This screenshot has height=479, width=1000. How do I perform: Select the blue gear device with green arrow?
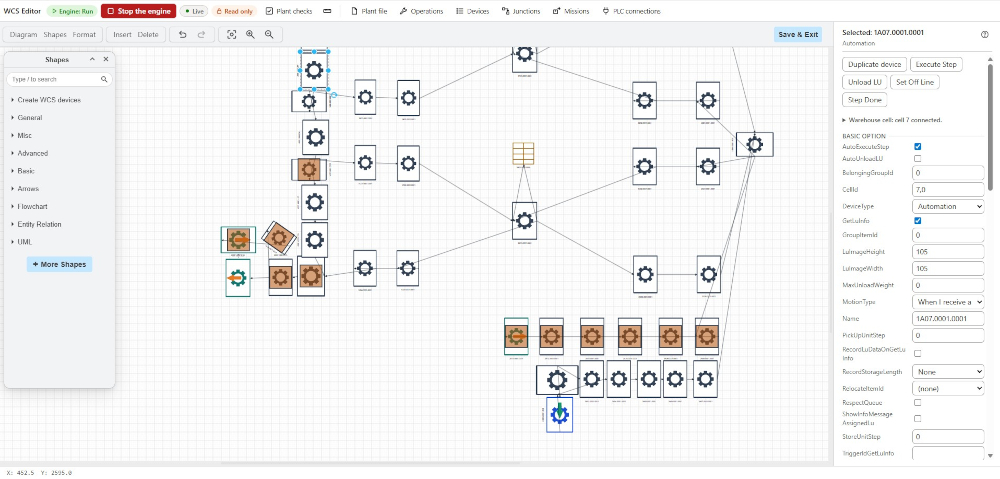(x=559, y=415)
